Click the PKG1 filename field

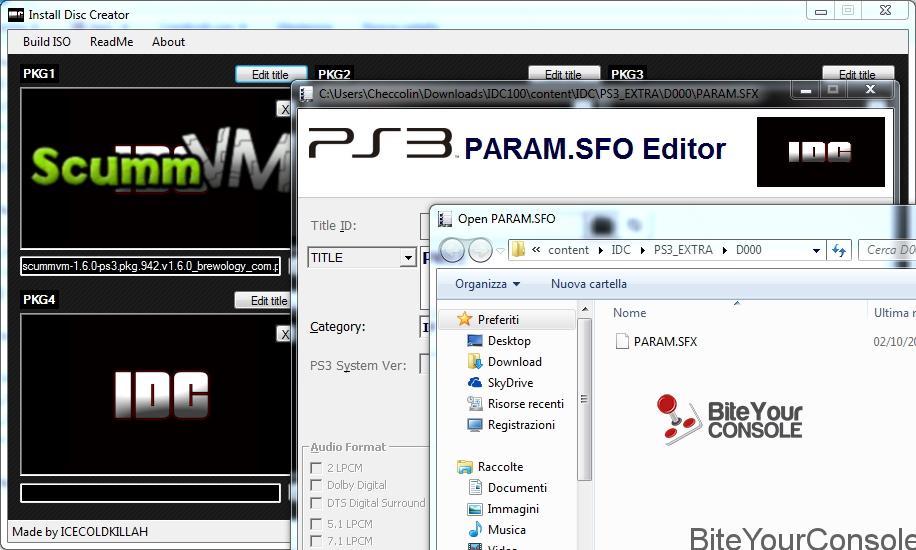click(x=151, y=266)
